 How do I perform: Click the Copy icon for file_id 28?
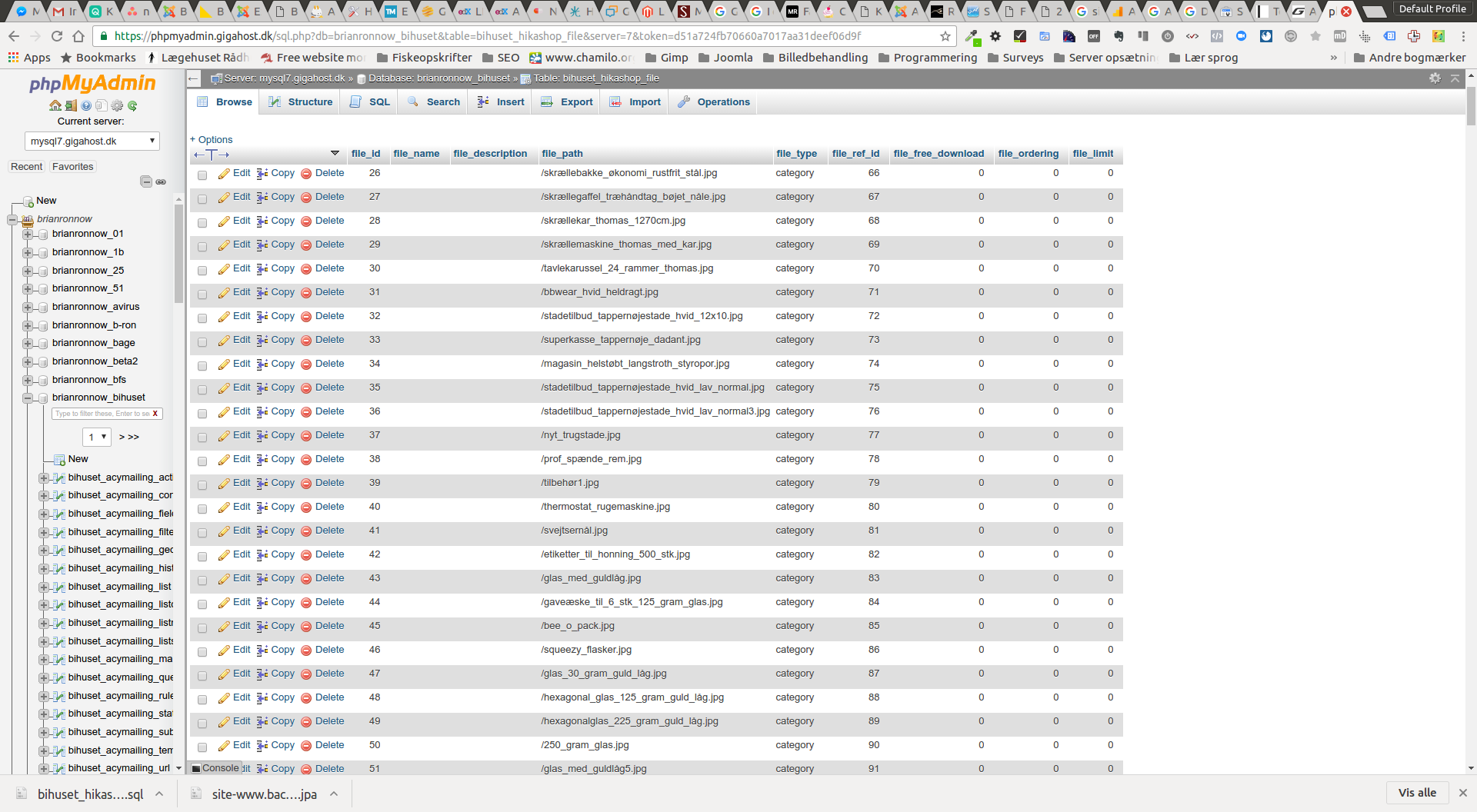[262, 221]
